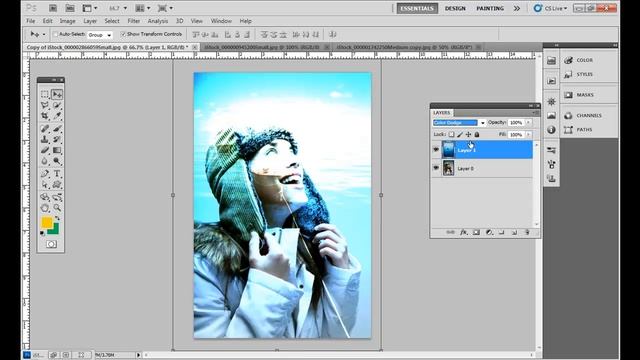The image size is (640, 360).
Task: Select the 3D Rotate tool
Action: (x=45, y=197)
